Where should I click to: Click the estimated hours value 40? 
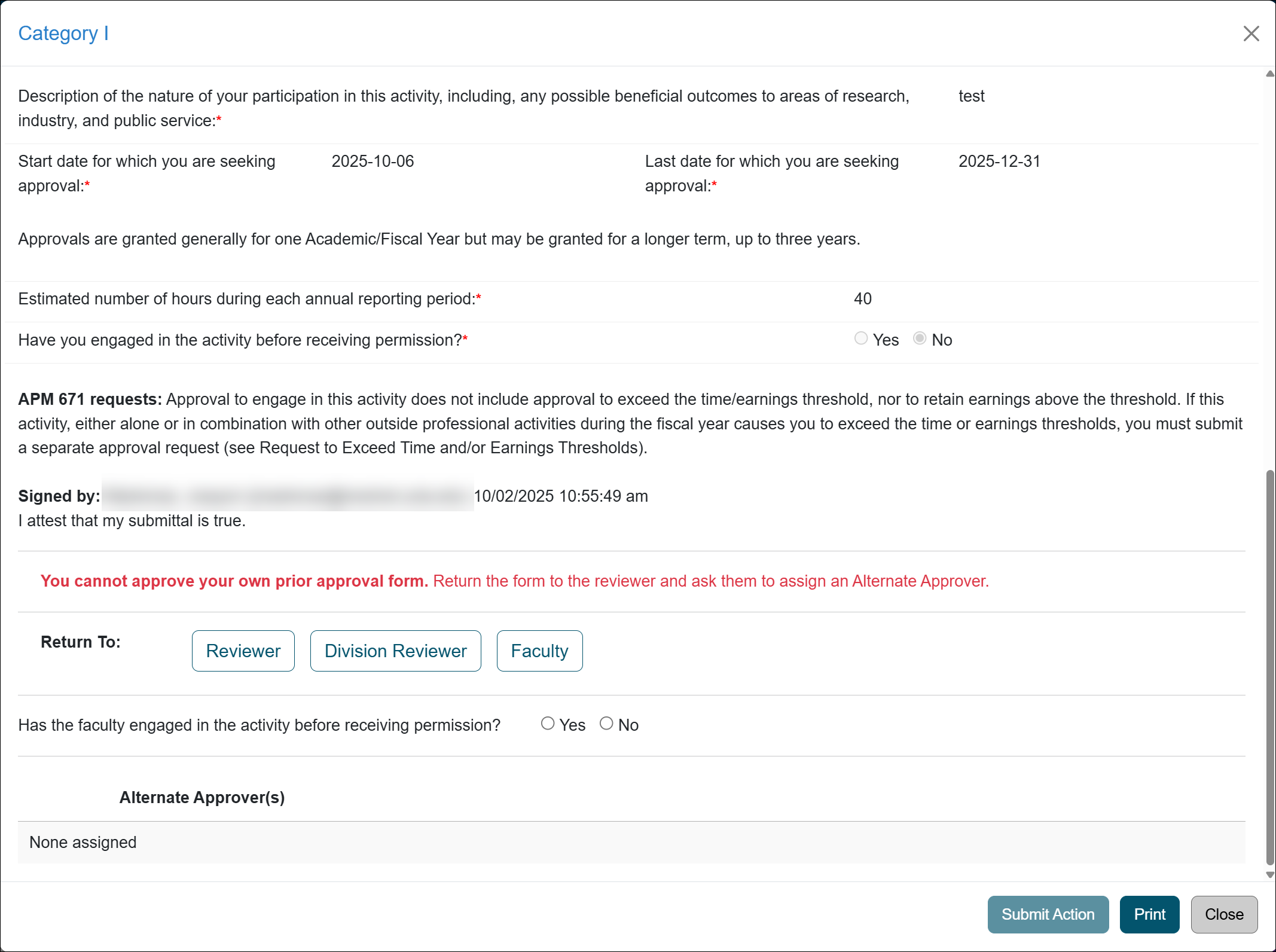[862, 298]
